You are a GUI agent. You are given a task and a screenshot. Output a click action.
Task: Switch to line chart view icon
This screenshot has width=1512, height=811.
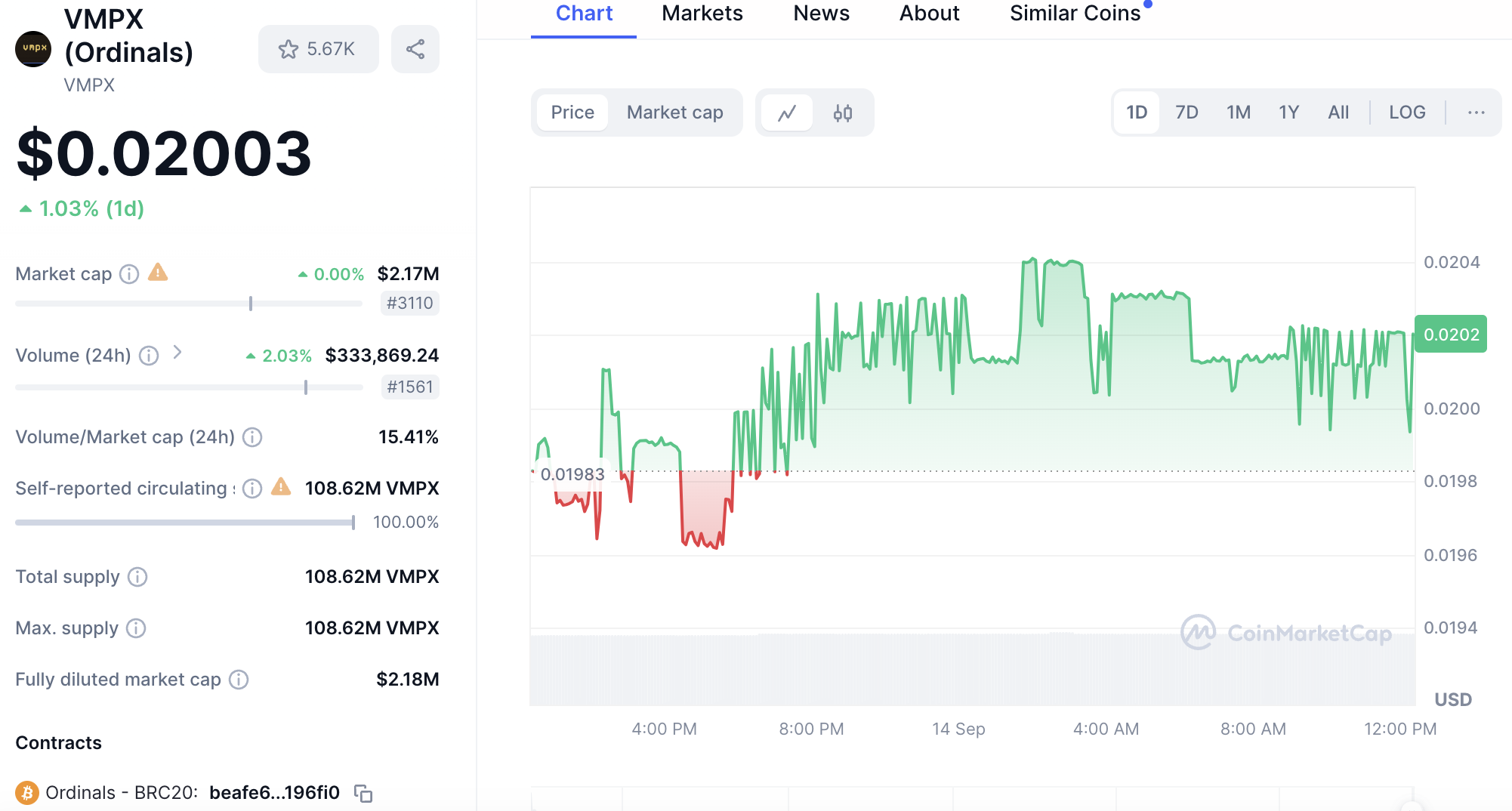[x=787, y=113]
